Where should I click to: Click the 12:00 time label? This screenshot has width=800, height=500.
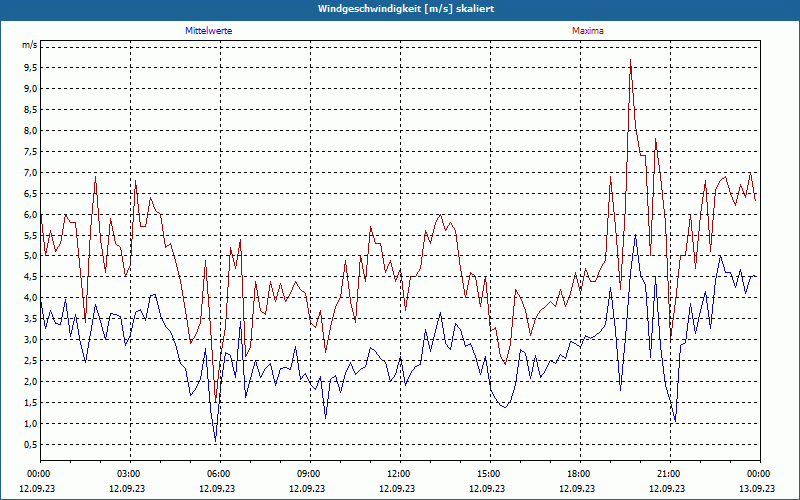click(x=400, y=474)
